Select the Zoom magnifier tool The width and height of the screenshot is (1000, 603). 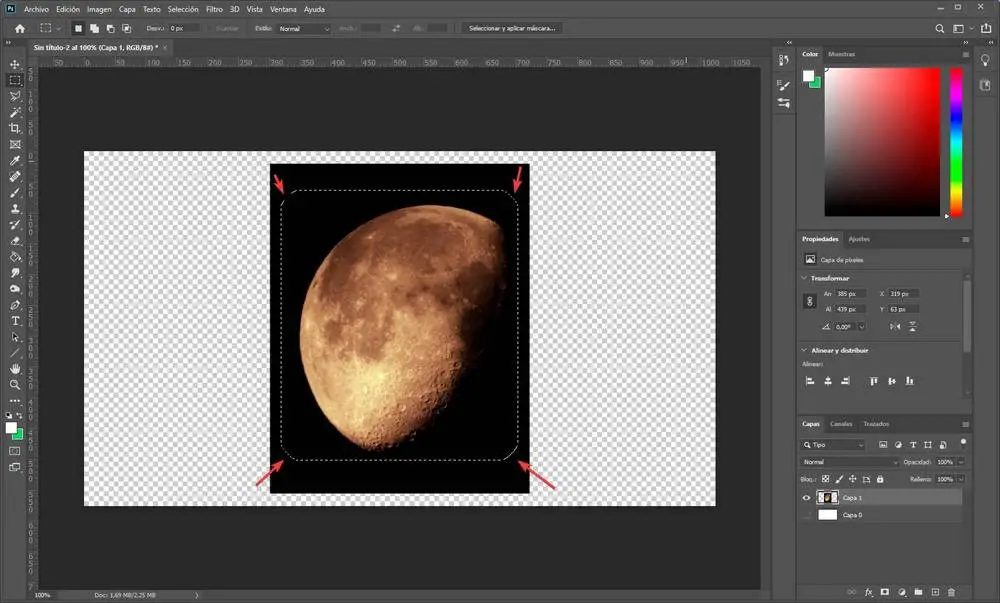coord(15,385)
